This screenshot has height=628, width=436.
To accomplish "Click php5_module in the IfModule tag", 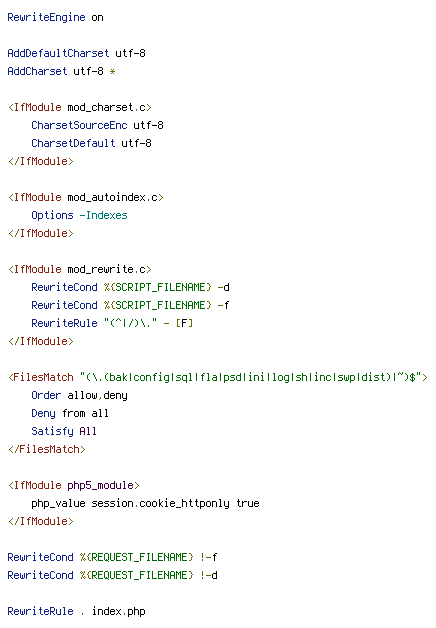I will [100, 485].
